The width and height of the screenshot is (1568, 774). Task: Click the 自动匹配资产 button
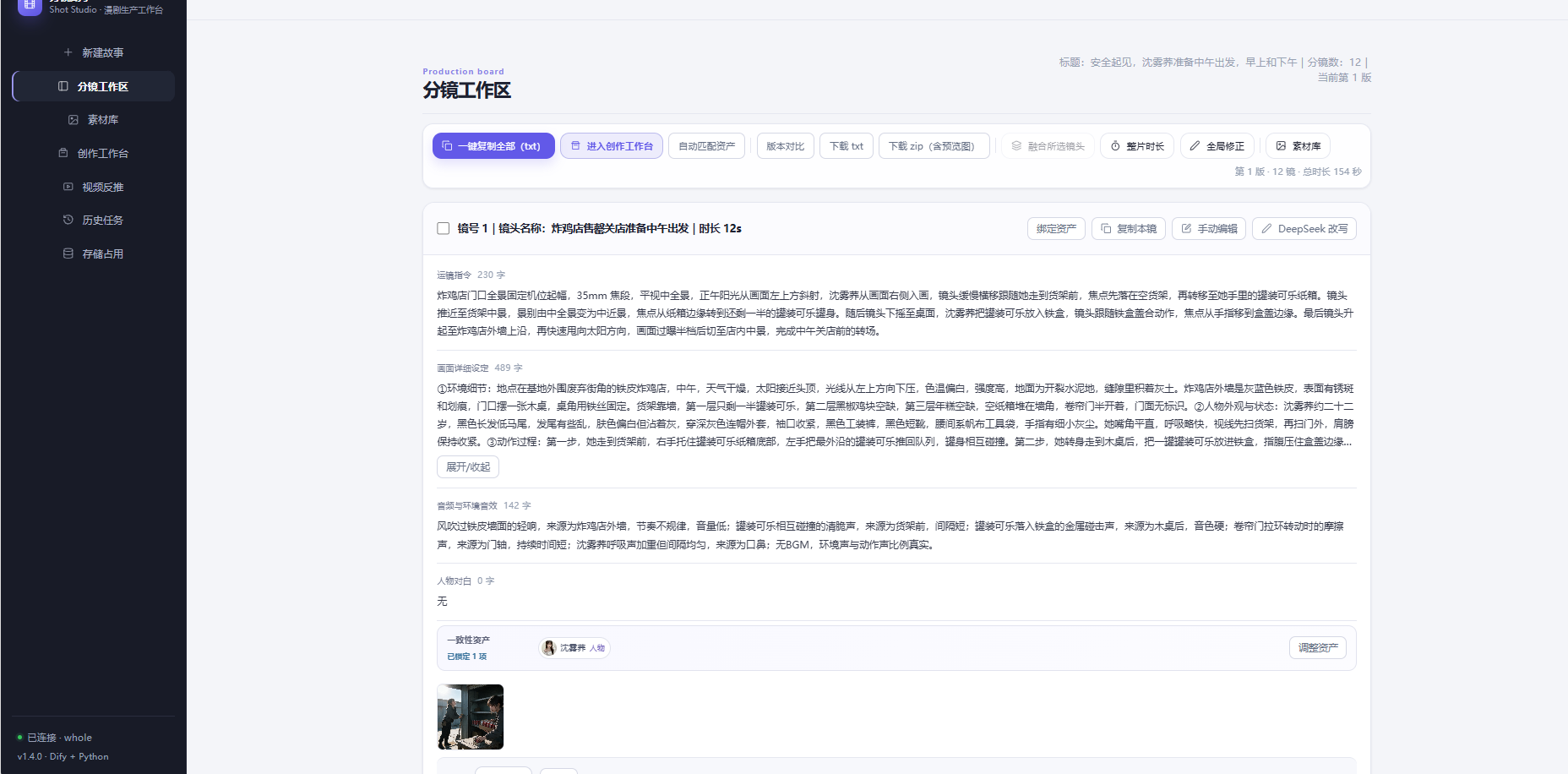click(x=707, y=146)
